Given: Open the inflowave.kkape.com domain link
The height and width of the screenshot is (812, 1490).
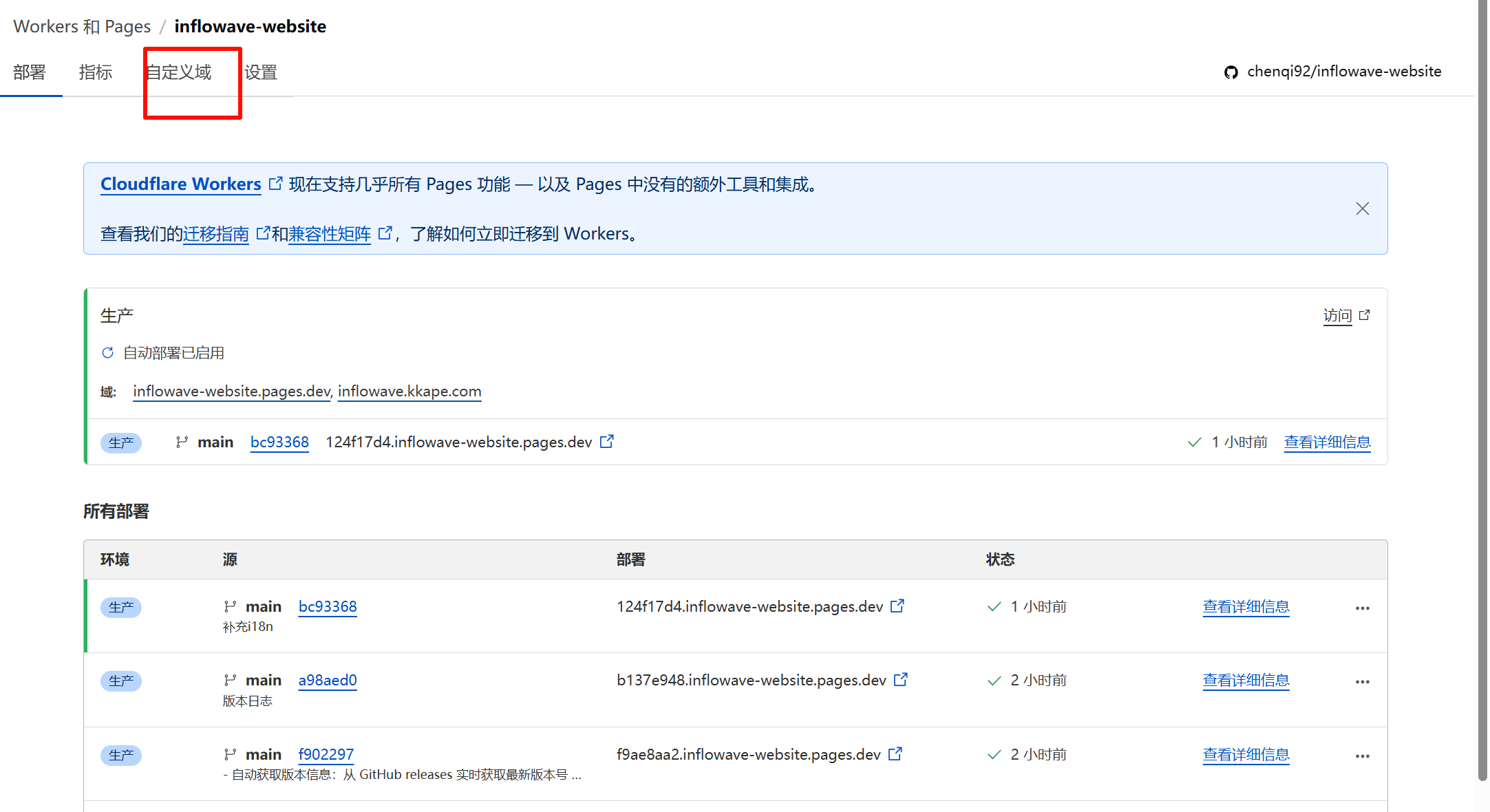Looking at the screenshot, I should [409, 392].
